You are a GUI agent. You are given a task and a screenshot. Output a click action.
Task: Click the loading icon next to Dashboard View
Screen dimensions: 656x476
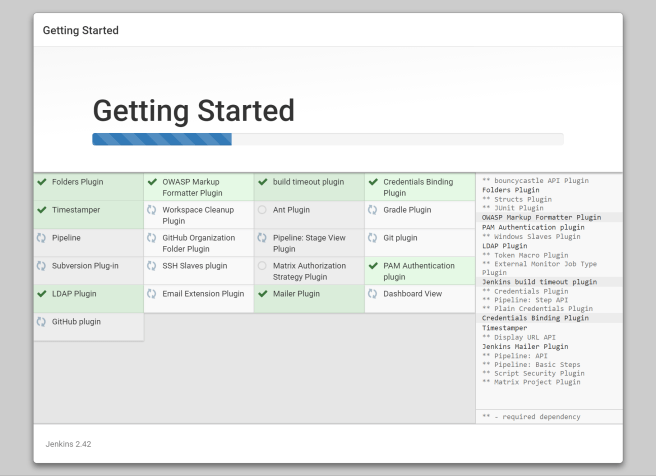tap(372, 294)
